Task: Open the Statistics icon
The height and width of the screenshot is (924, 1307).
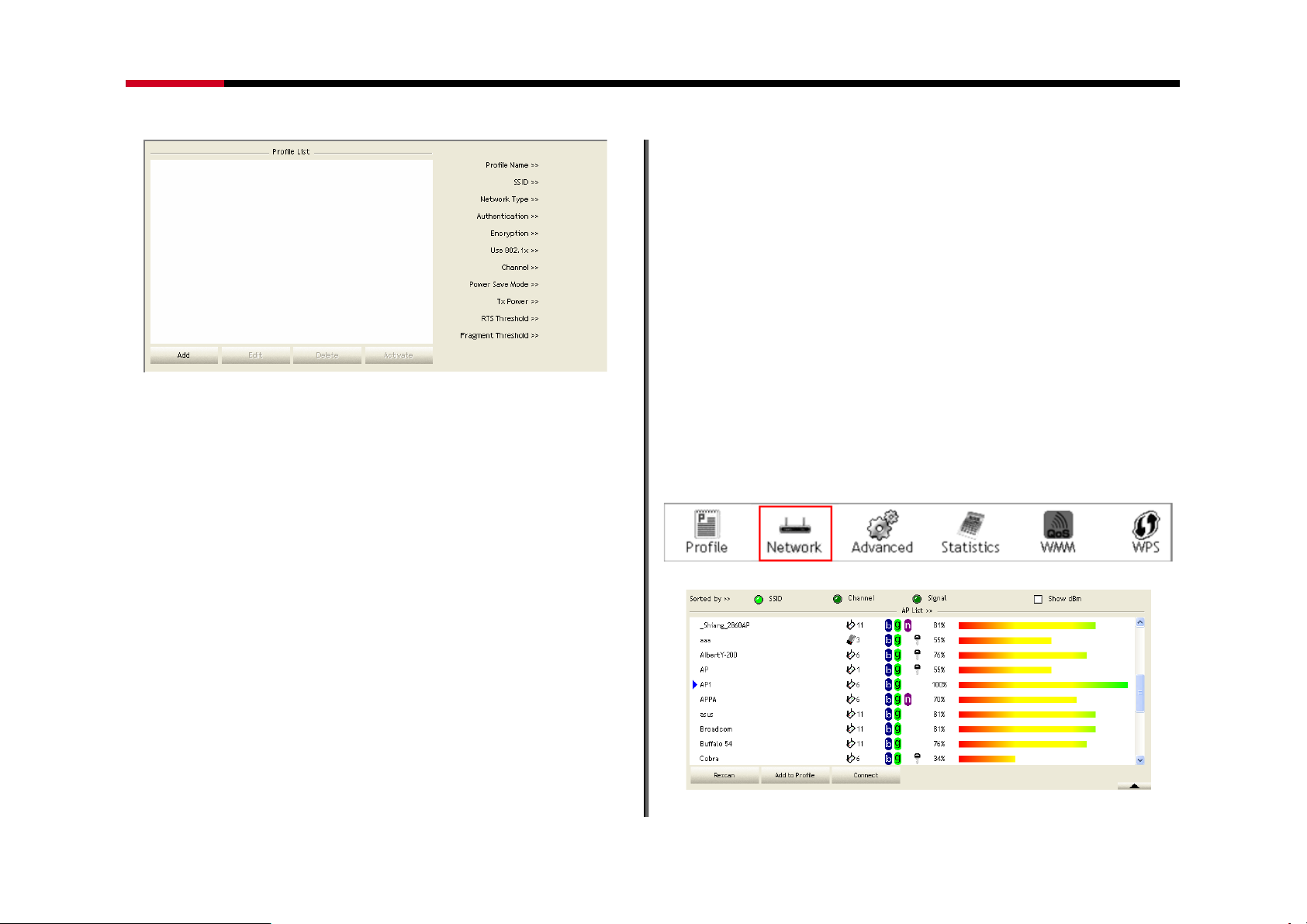Action: pyautogui.click(x=970, y=532)
